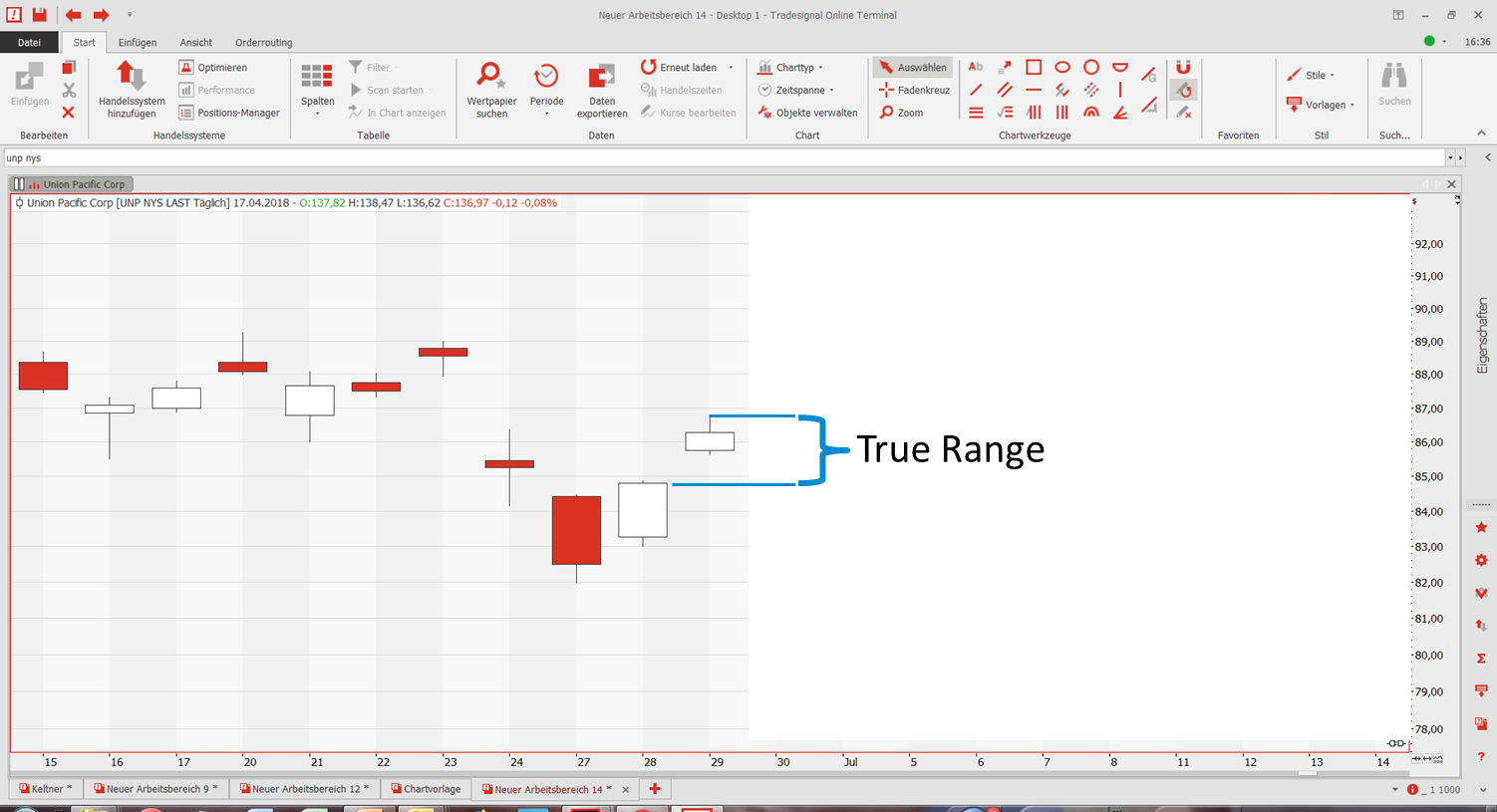Open the Positions-Manager

point(229,113)
